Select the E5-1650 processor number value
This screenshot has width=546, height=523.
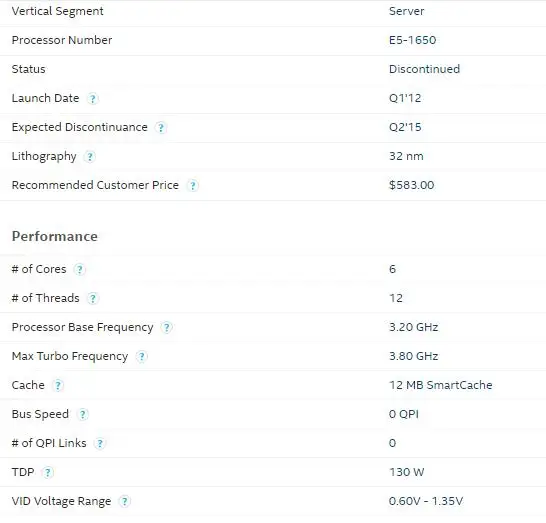click(x=412, y=40)
